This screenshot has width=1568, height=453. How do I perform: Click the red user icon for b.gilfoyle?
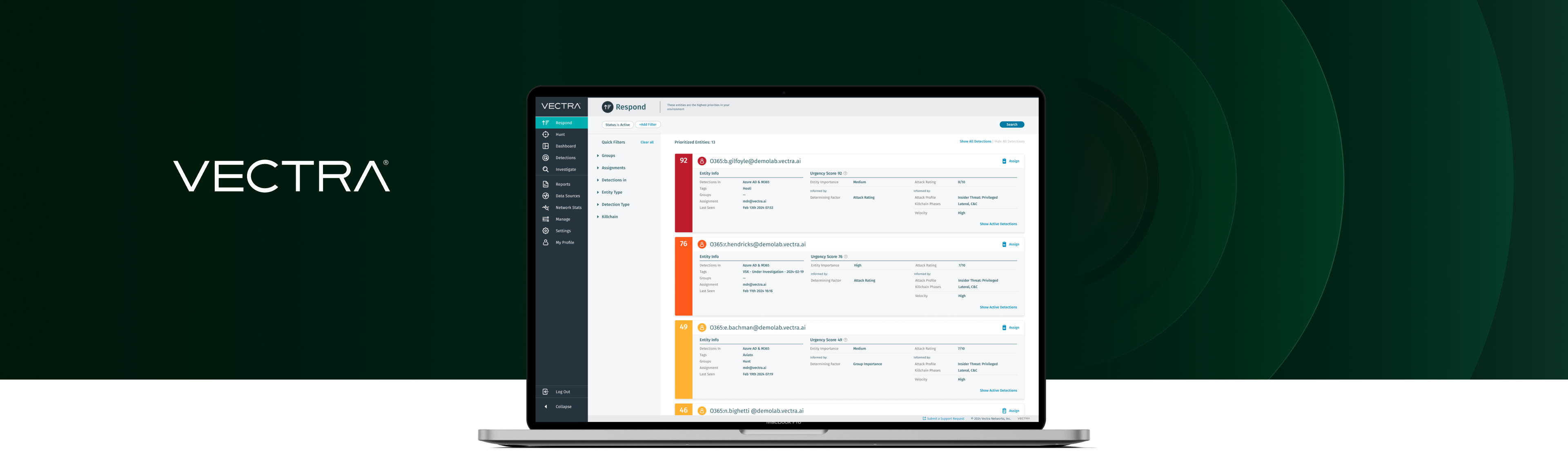[702, 161]
